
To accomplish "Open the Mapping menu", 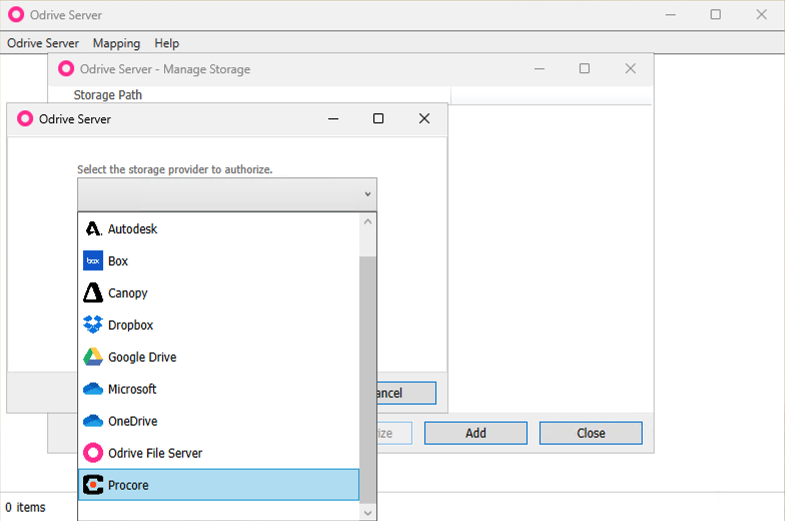I will (x=117, y=43).
